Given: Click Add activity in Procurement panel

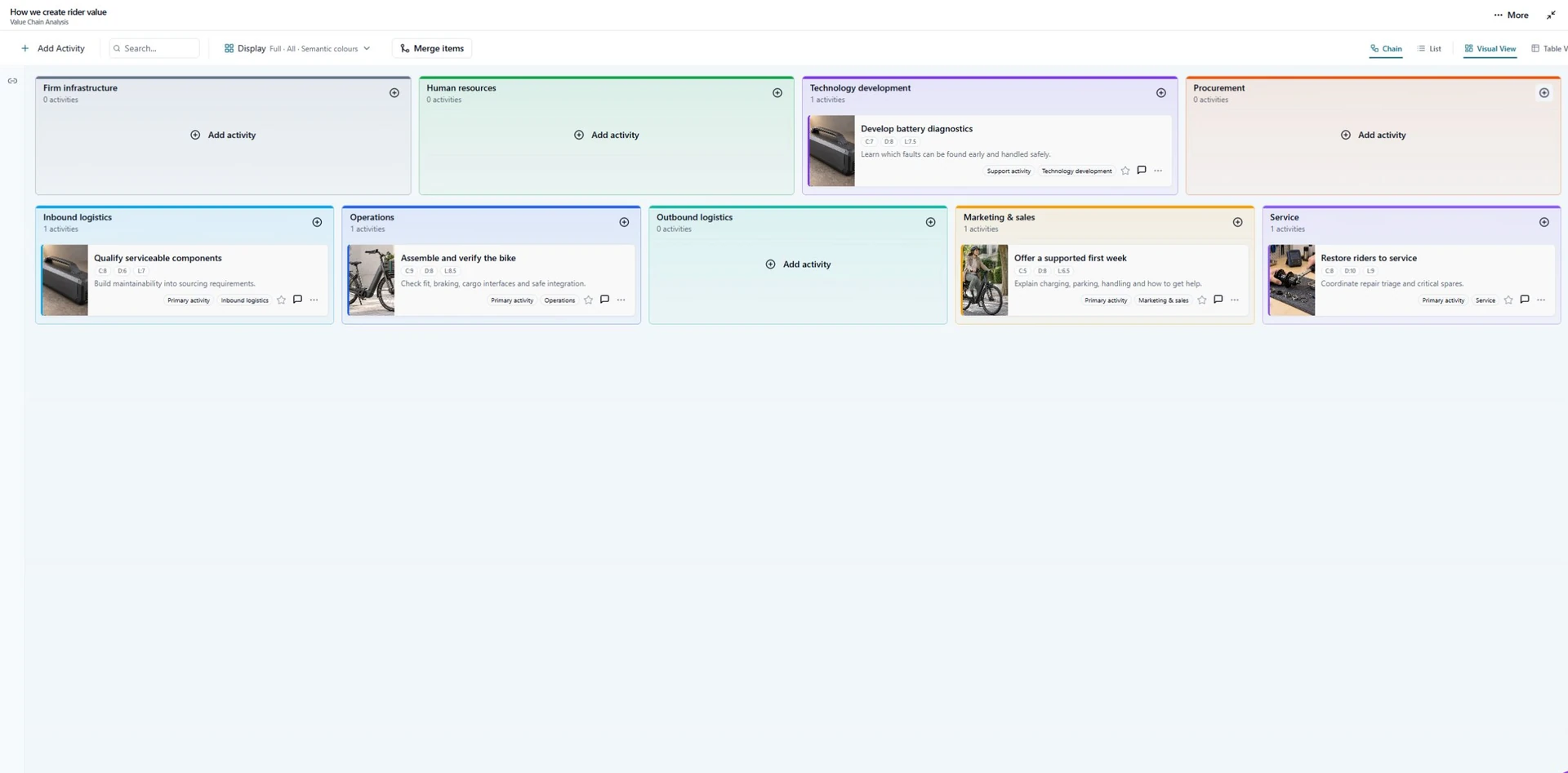Looking at the screenshot, I should [x=1373, y=135].
